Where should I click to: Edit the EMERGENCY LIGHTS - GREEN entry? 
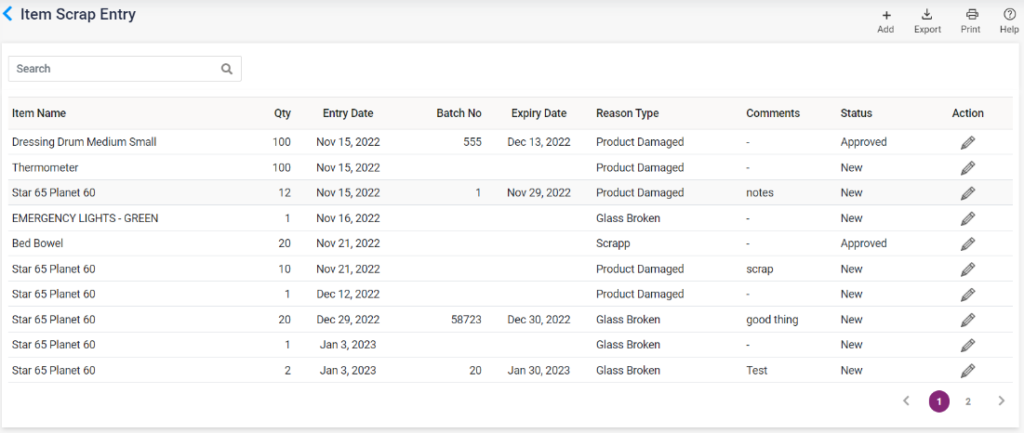tap(967, 218)
